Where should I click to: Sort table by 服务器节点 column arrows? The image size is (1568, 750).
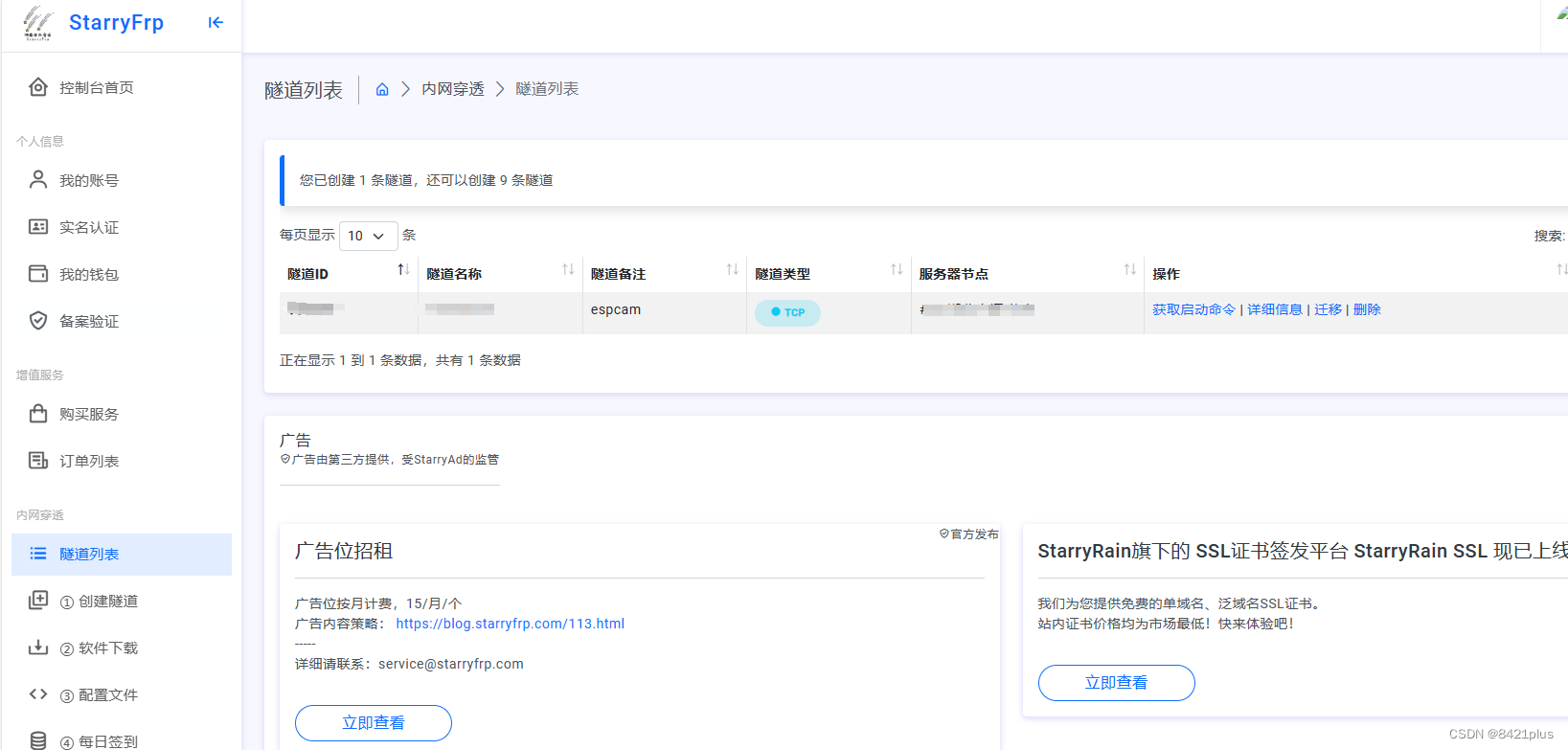coord(1130,270)
